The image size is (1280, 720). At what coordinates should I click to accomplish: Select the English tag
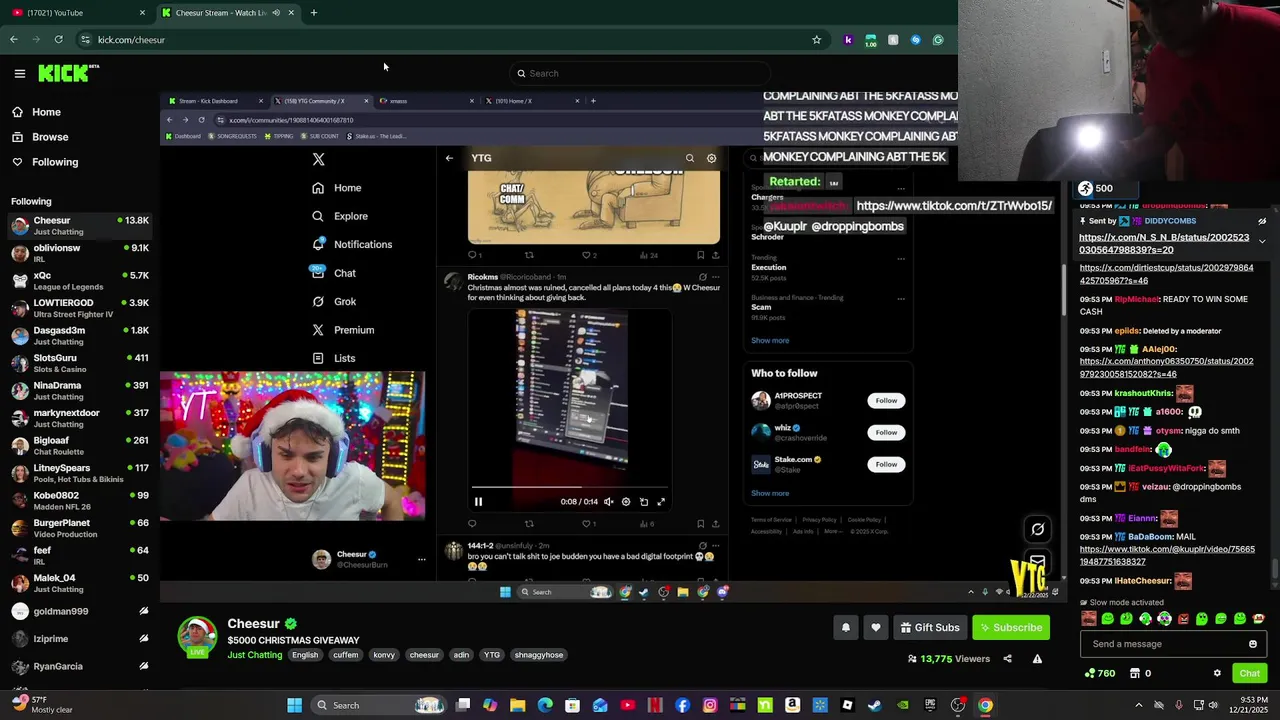(305, 655)
